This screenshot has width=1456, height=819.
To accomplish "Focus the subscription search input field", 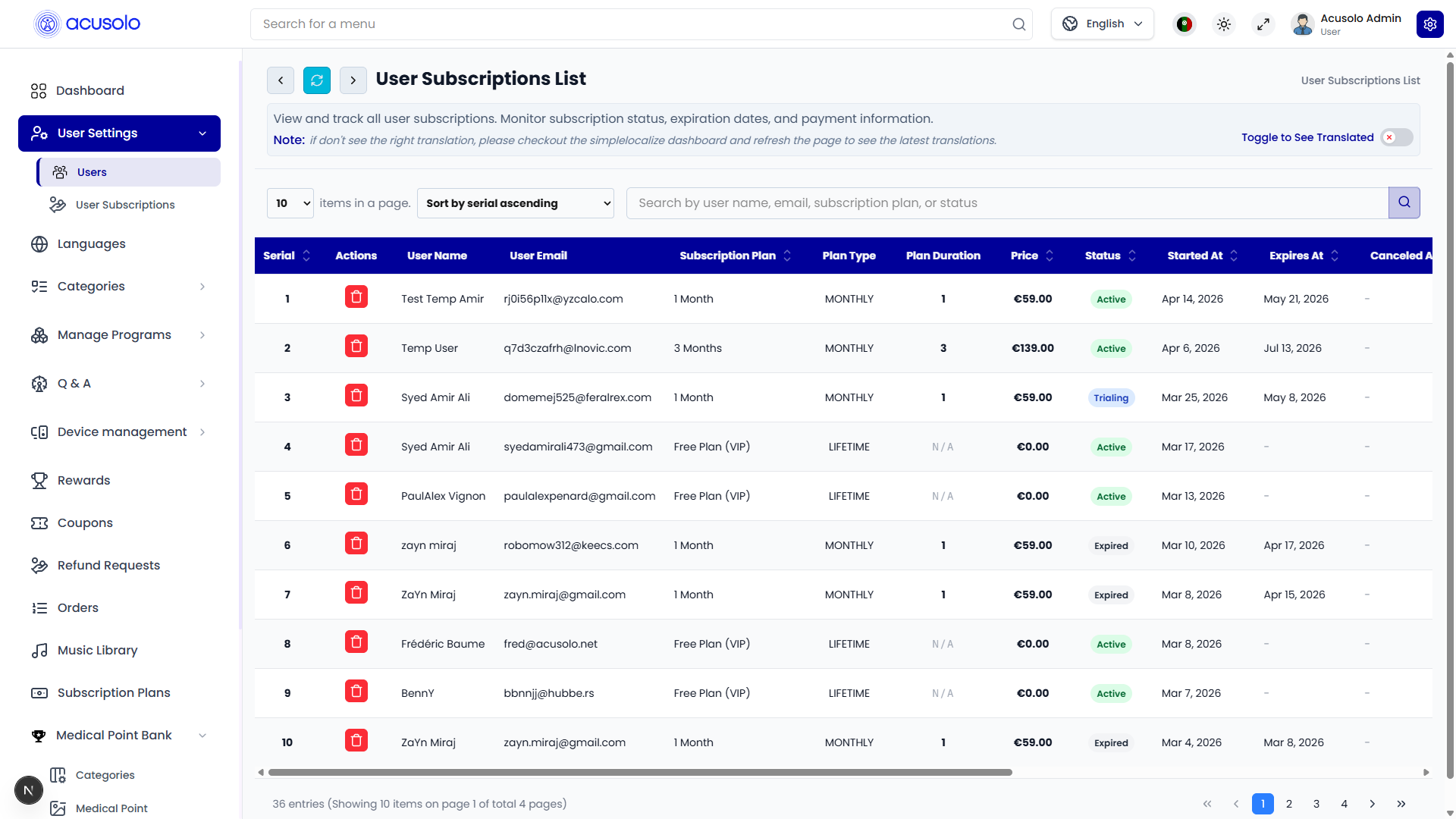I will click(x=1007, y=203).
